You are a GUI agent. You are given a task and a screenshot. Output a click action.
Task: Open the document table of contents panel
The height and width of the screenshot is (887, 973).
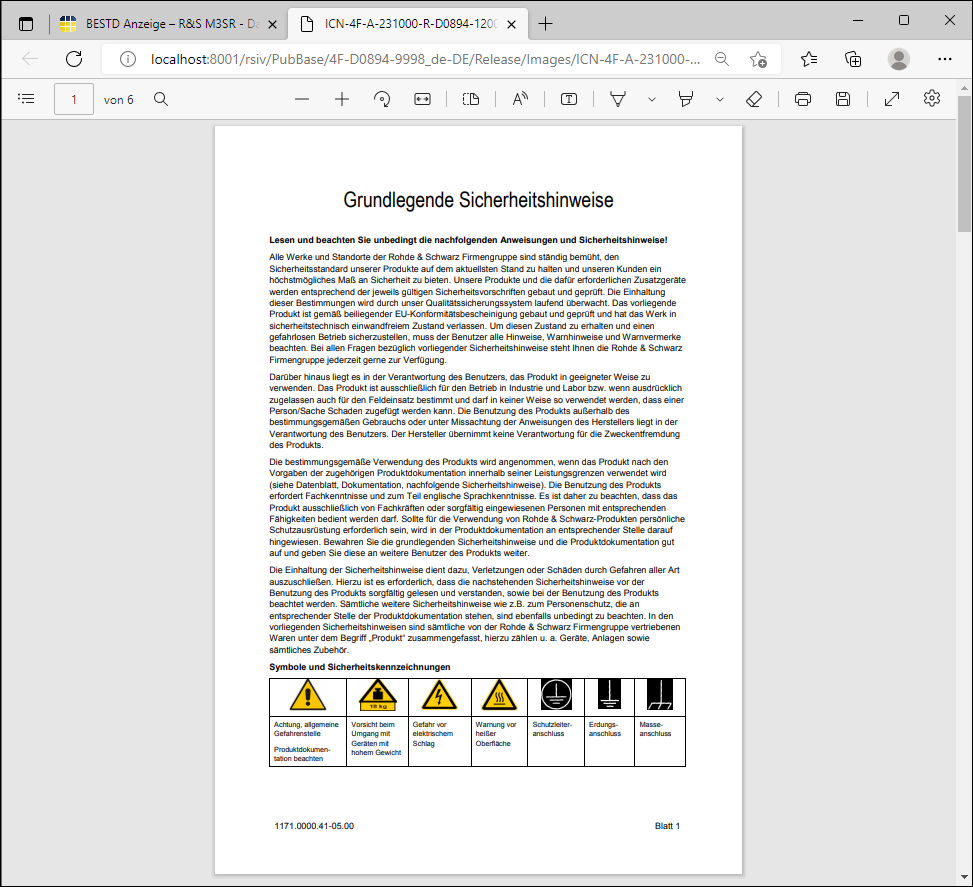click(26, 98)
